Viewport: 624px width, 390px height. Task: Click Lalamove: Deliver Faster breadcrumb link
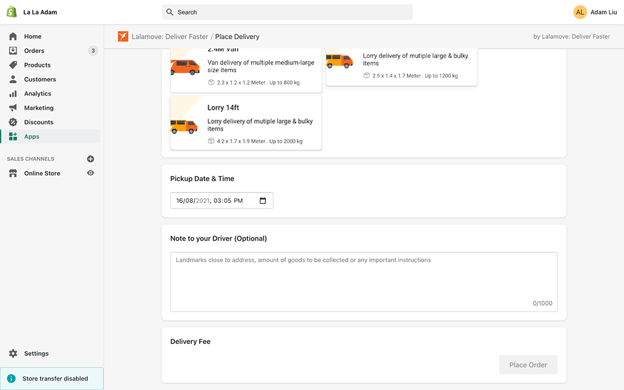pos(170,37)
